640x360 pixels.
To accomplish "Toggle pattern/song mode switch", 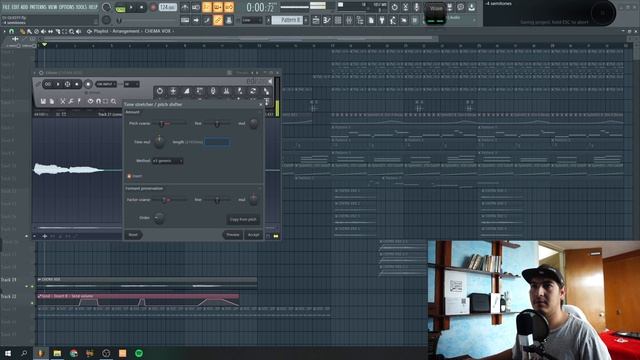I will click(x=120, y=8).
